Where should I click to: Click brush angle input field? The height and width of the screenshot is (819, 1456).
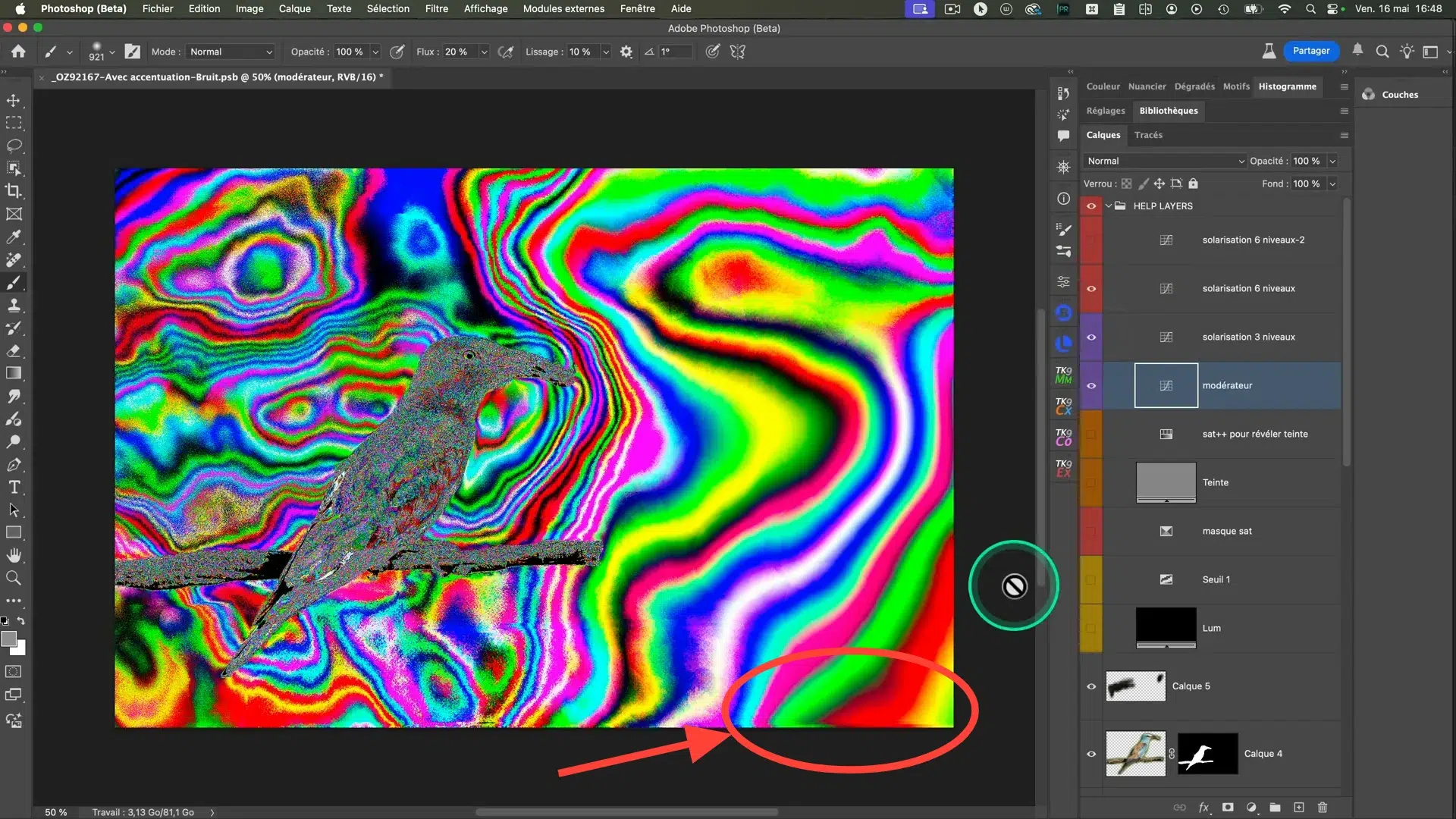(675, 52)
